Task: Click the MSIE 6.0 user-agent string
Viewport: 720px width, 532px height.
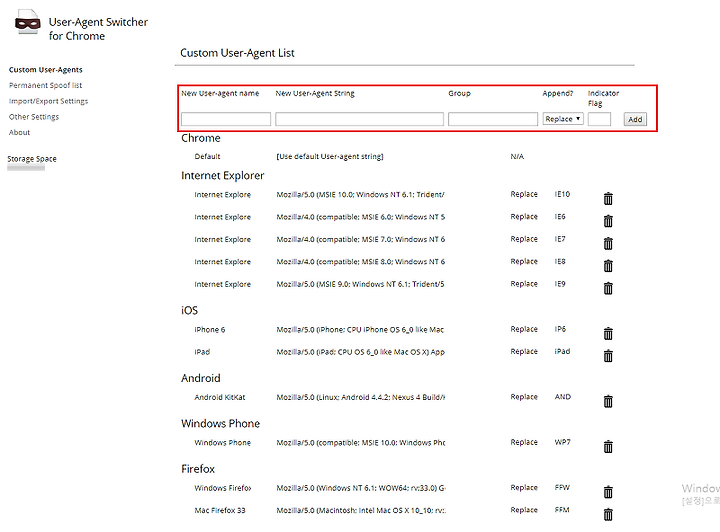Action: tap(360, 217)
